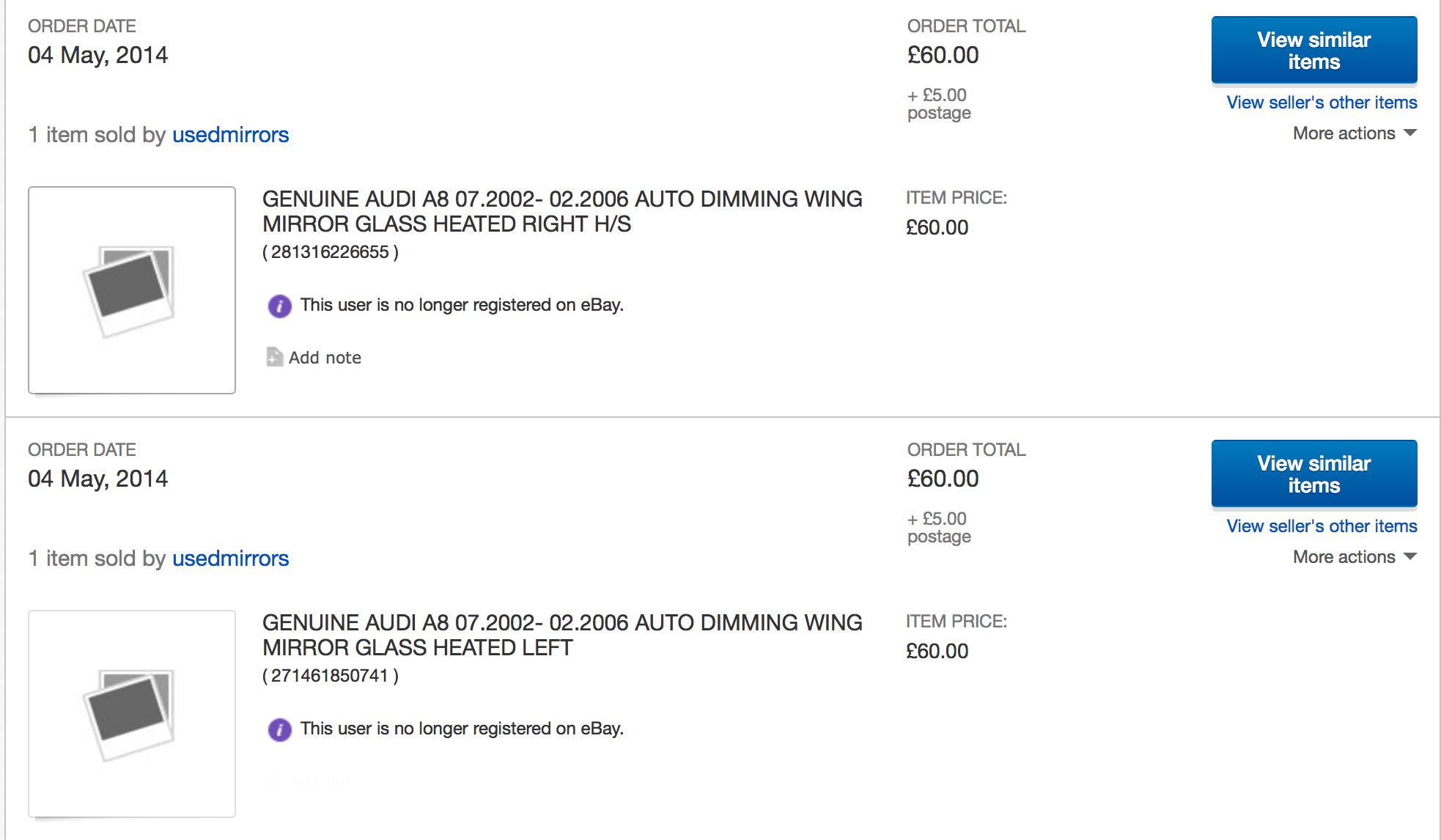Visit usedmirrors seller link in first order
This screenshot has width=1441, height=840.
(x=230, y=135)
